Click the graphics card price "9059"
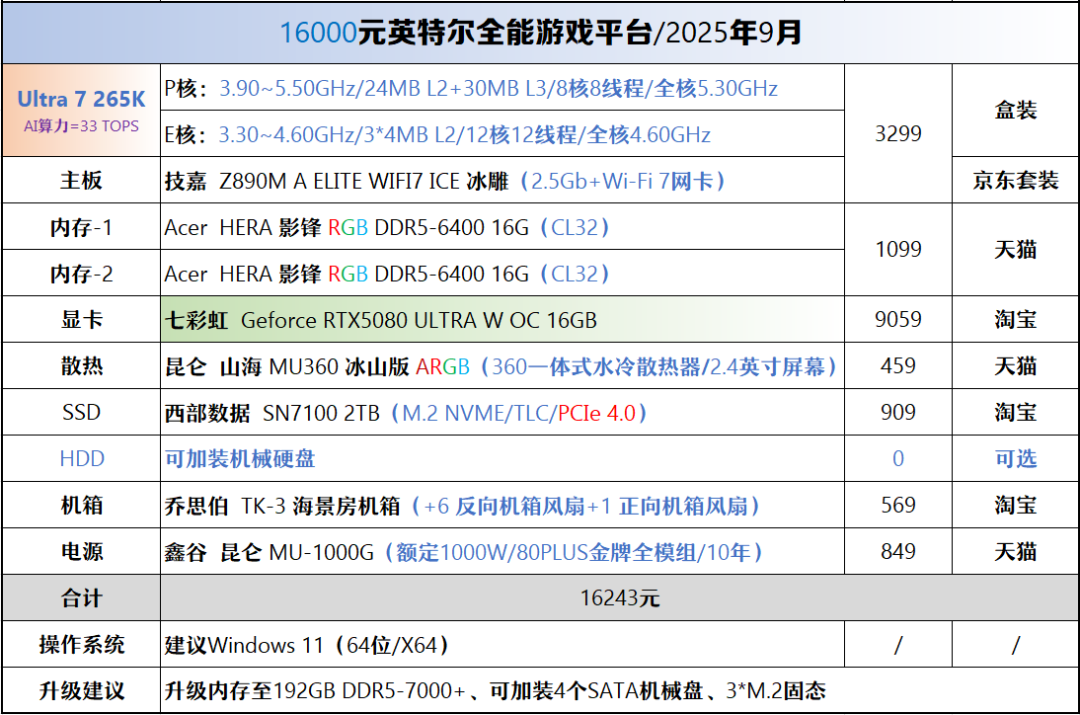This screenshot has width=1080, height=715. (898, 320)
